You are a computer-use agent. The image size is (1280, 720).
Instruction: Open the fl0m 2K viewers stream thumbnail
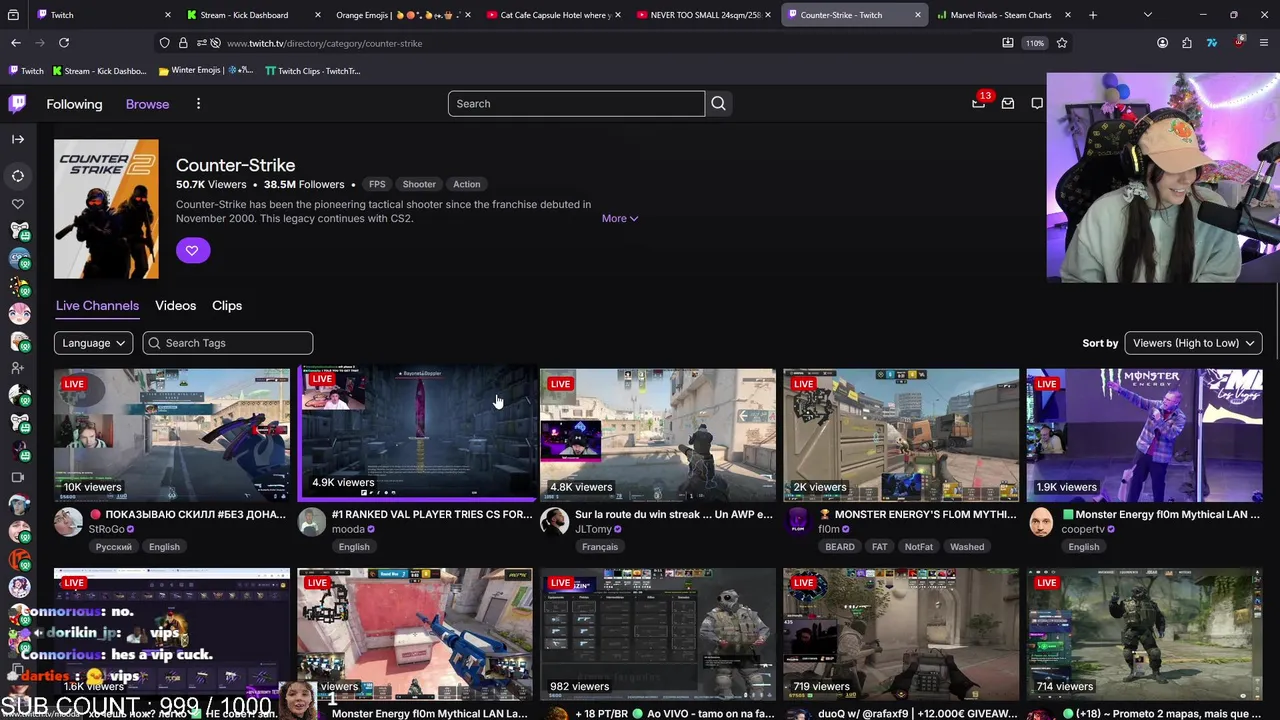coord(901,435)
